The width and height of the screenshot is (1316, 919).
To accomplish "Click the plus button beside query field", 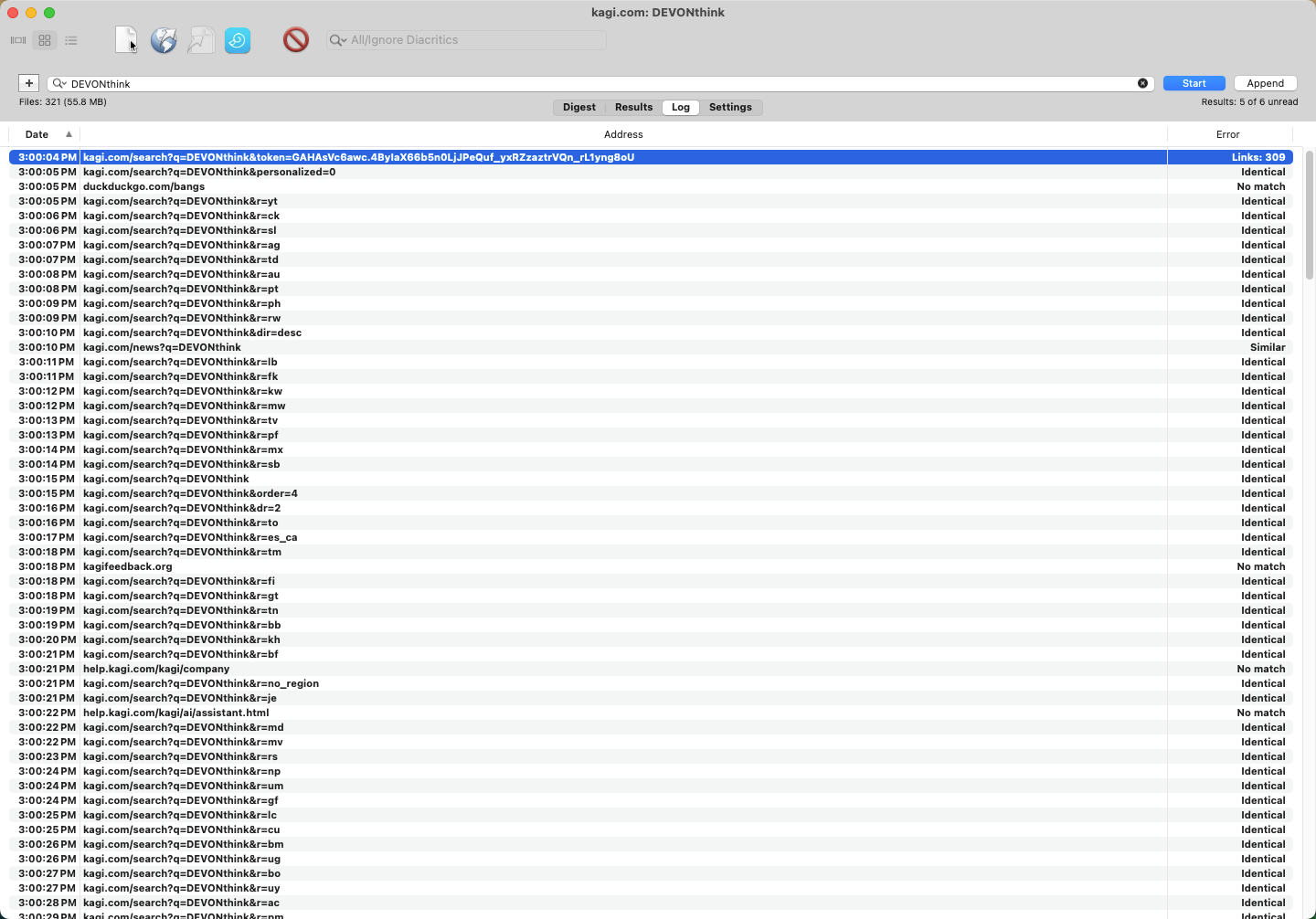I will pos(29,83).
